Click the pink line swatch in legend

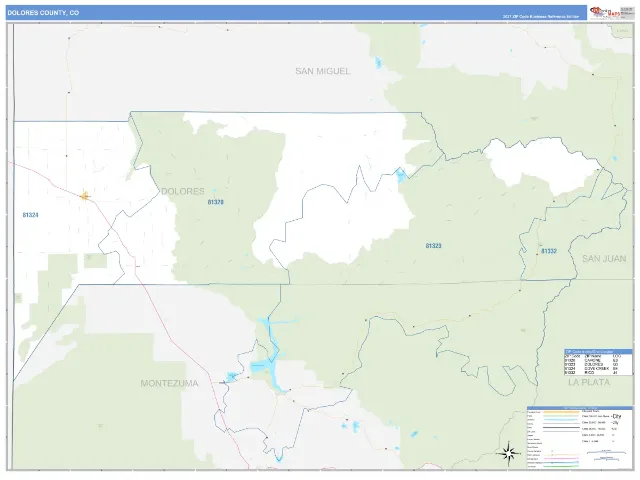[561, 458]
